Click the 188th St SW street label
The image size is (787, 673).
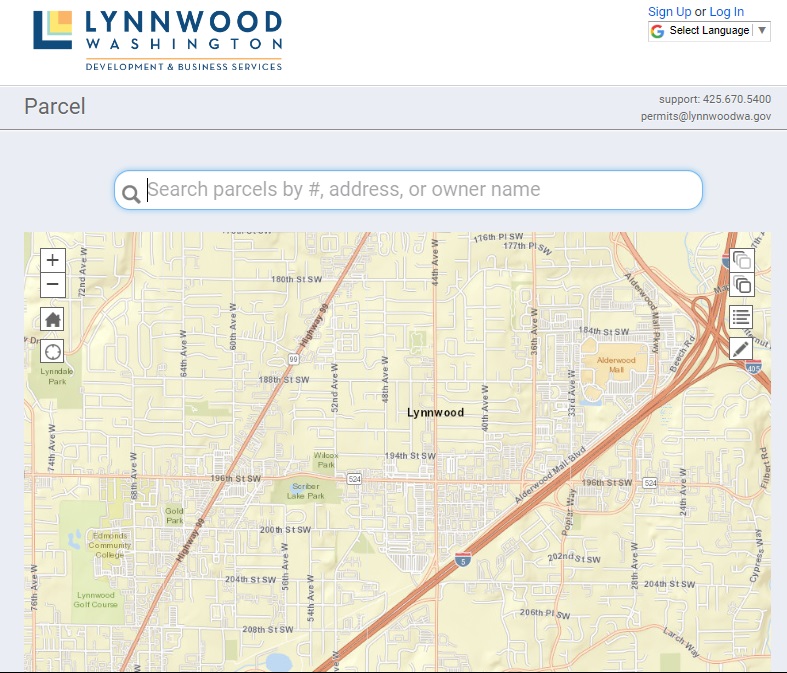[284, 380]
